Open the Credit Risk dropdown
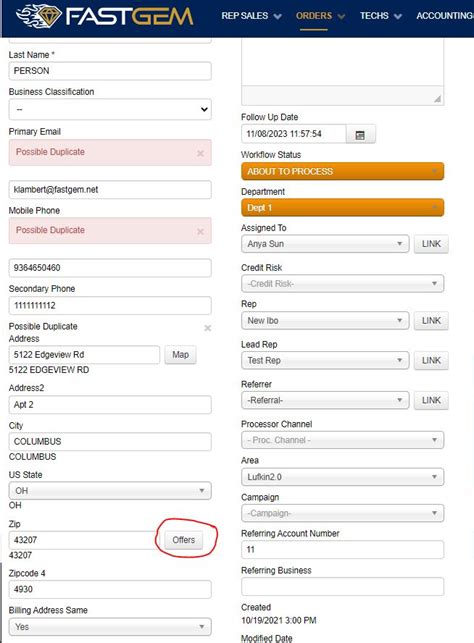Viewport: 474px width, 643px height. tap(342, 284)
